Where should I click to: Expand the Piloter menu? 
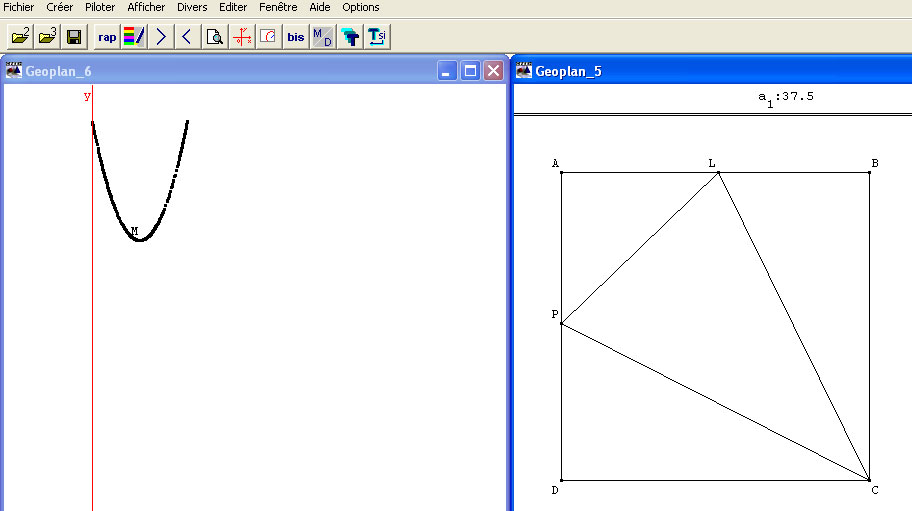tap(100, 7)
